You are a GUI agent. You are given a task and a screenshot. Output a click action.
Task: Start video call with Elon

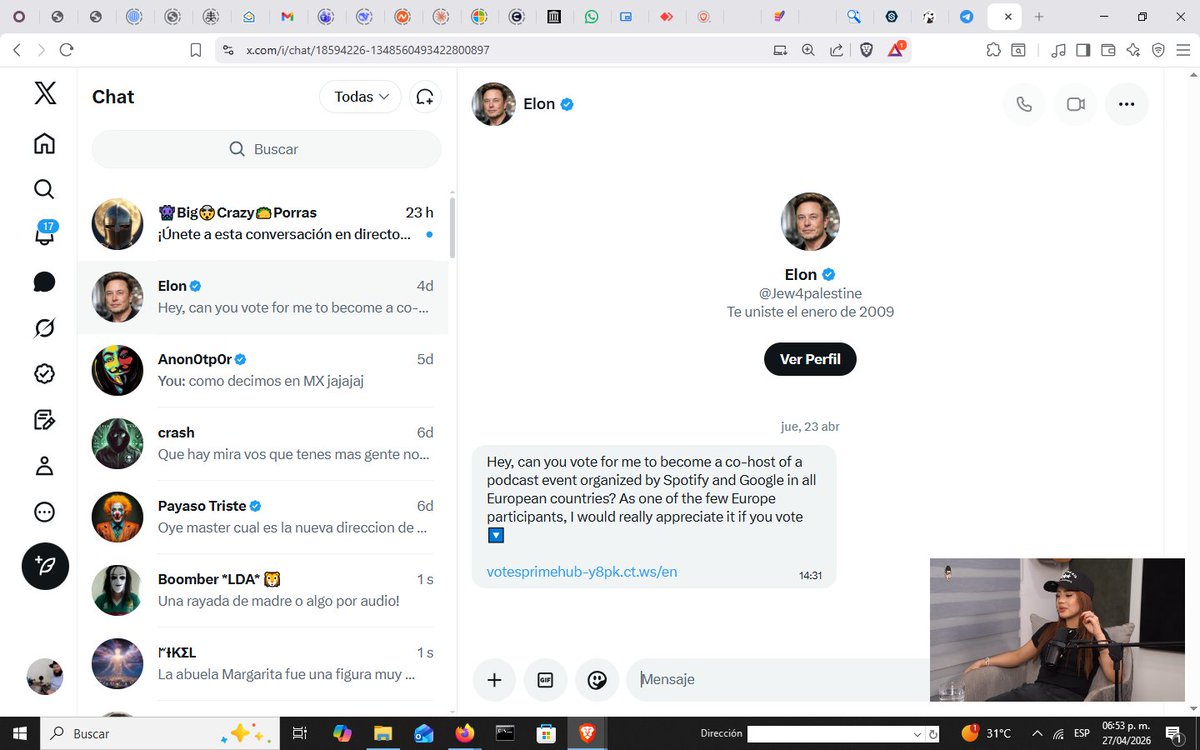1076,104
